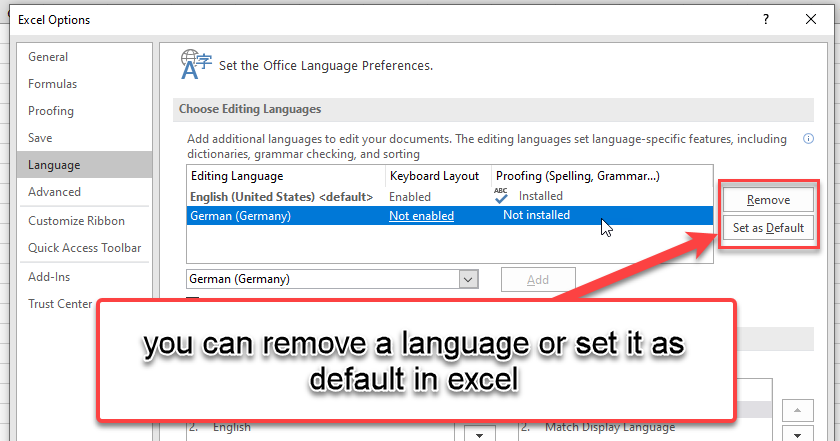Select the Language category
The image size is (840, 441).
click(84, 165)
